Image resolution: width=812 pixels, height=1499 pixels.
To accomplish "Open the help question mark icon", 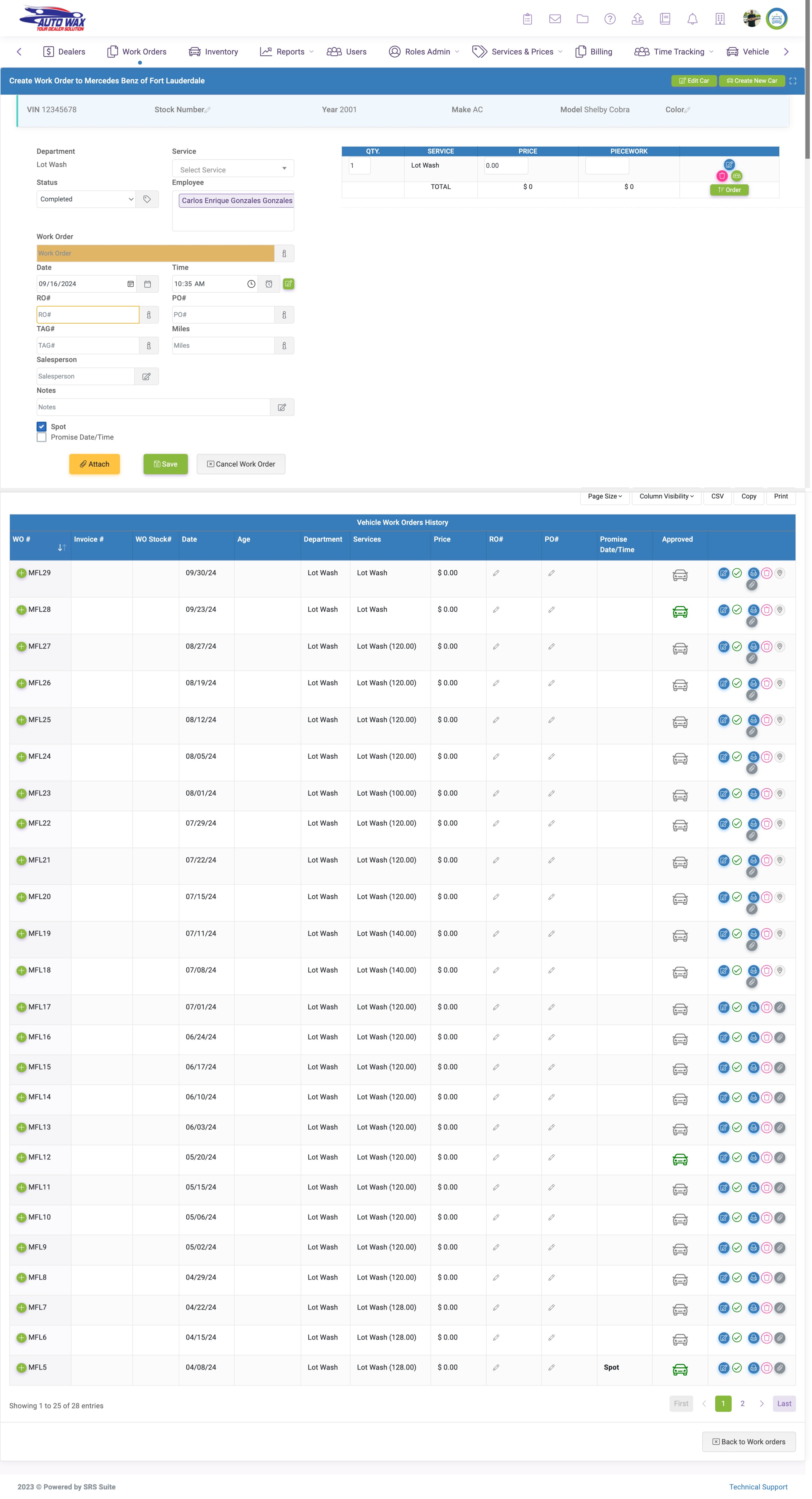I will [x=609, y=19].
